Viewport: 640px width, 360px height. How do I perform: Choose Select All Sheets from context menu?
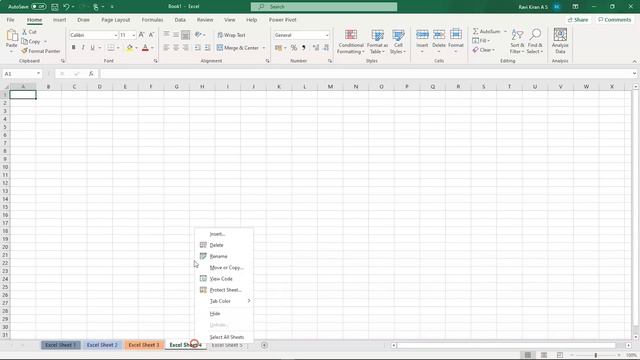(x=224, y=337)
